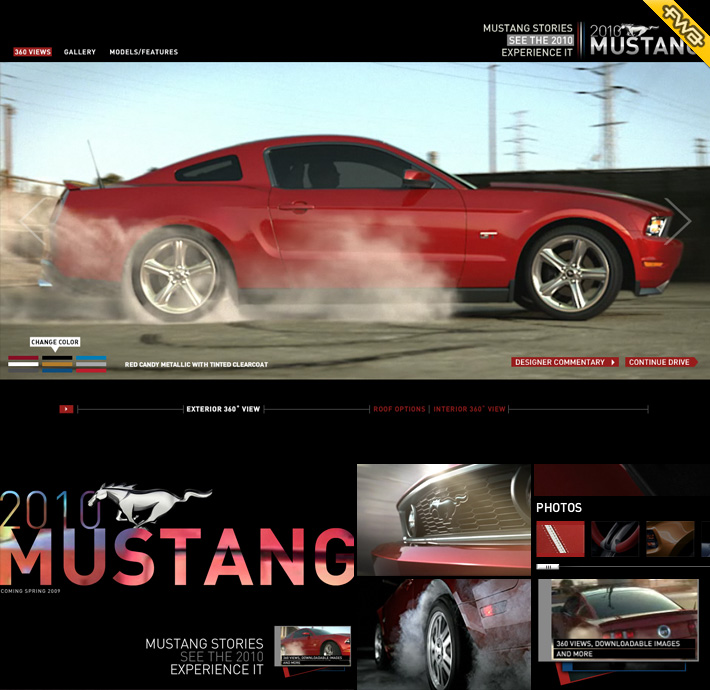Select Mustang Stories in the lower panel

click(x=204, y=643)
